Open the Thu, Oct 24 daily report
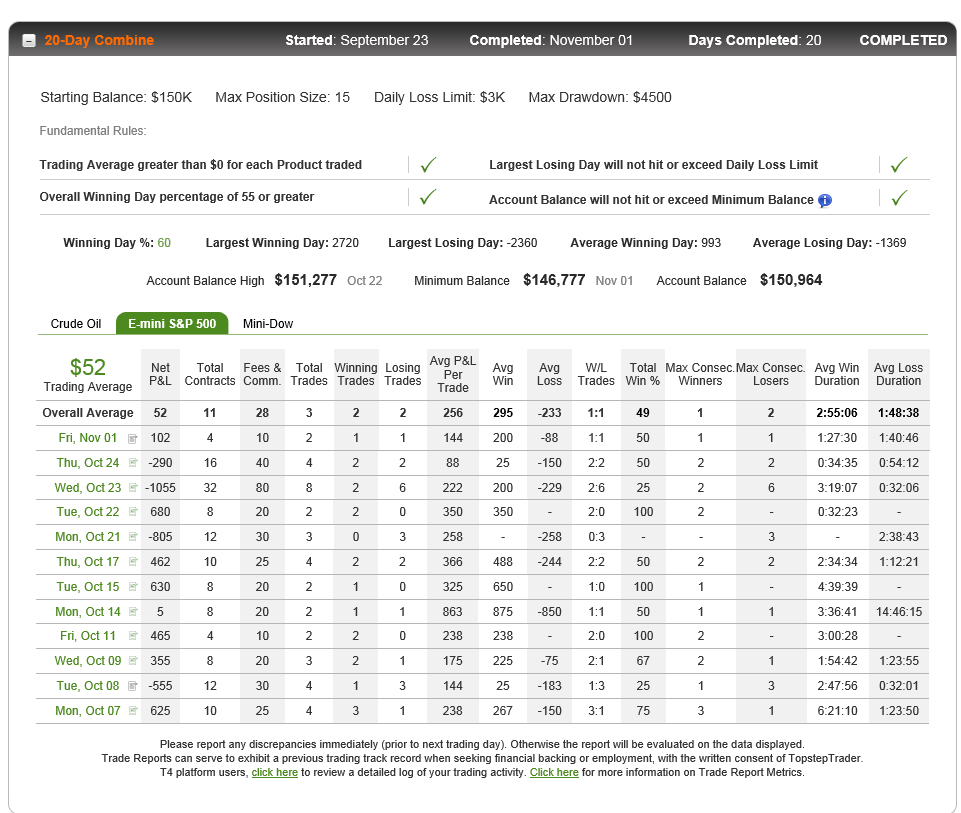 tap(88, 463)
